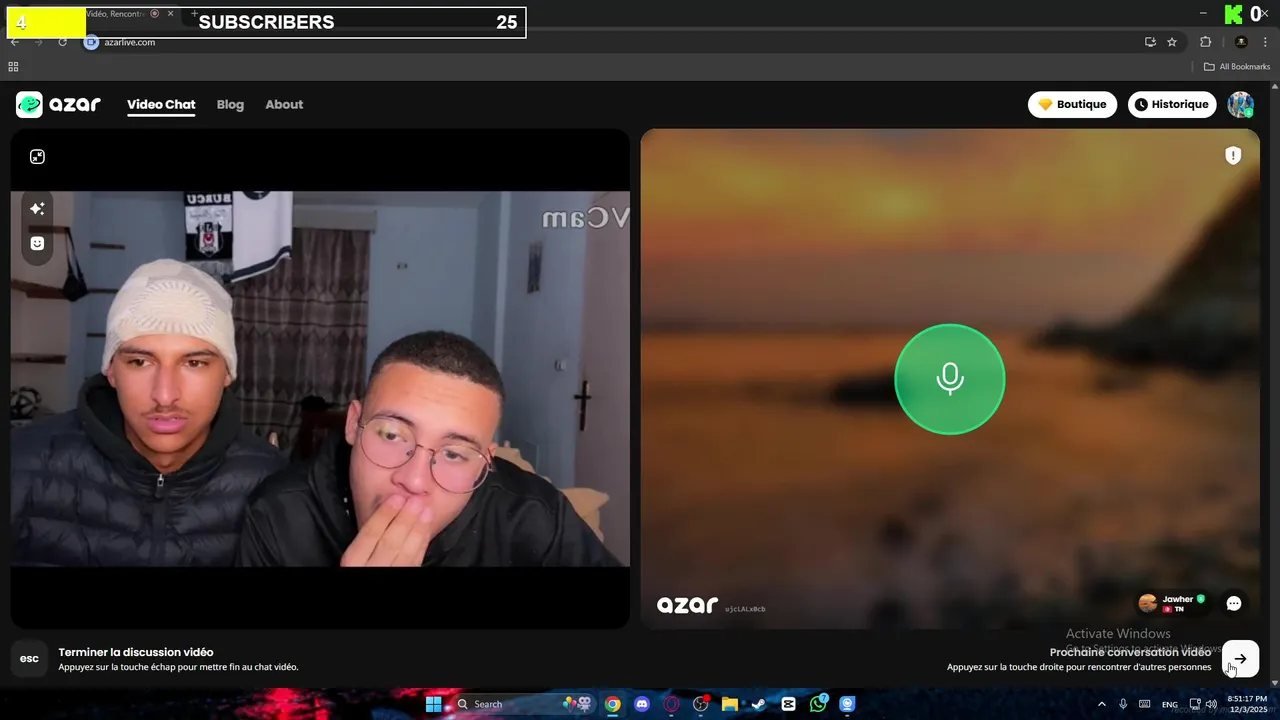The width and height of the screenshot is (1280, 720).
Task: Click the next video conversation arrow
Action: point(1240,658)
